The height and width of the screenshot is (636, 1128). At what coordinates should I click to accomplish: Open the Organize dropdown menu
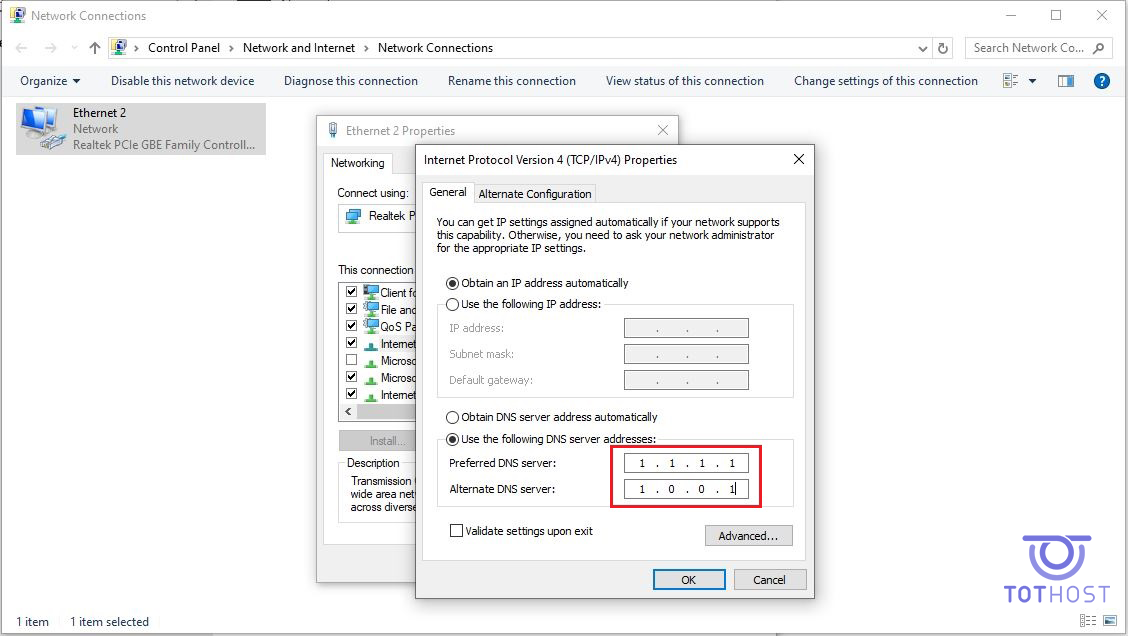click(x=50, y=81)
